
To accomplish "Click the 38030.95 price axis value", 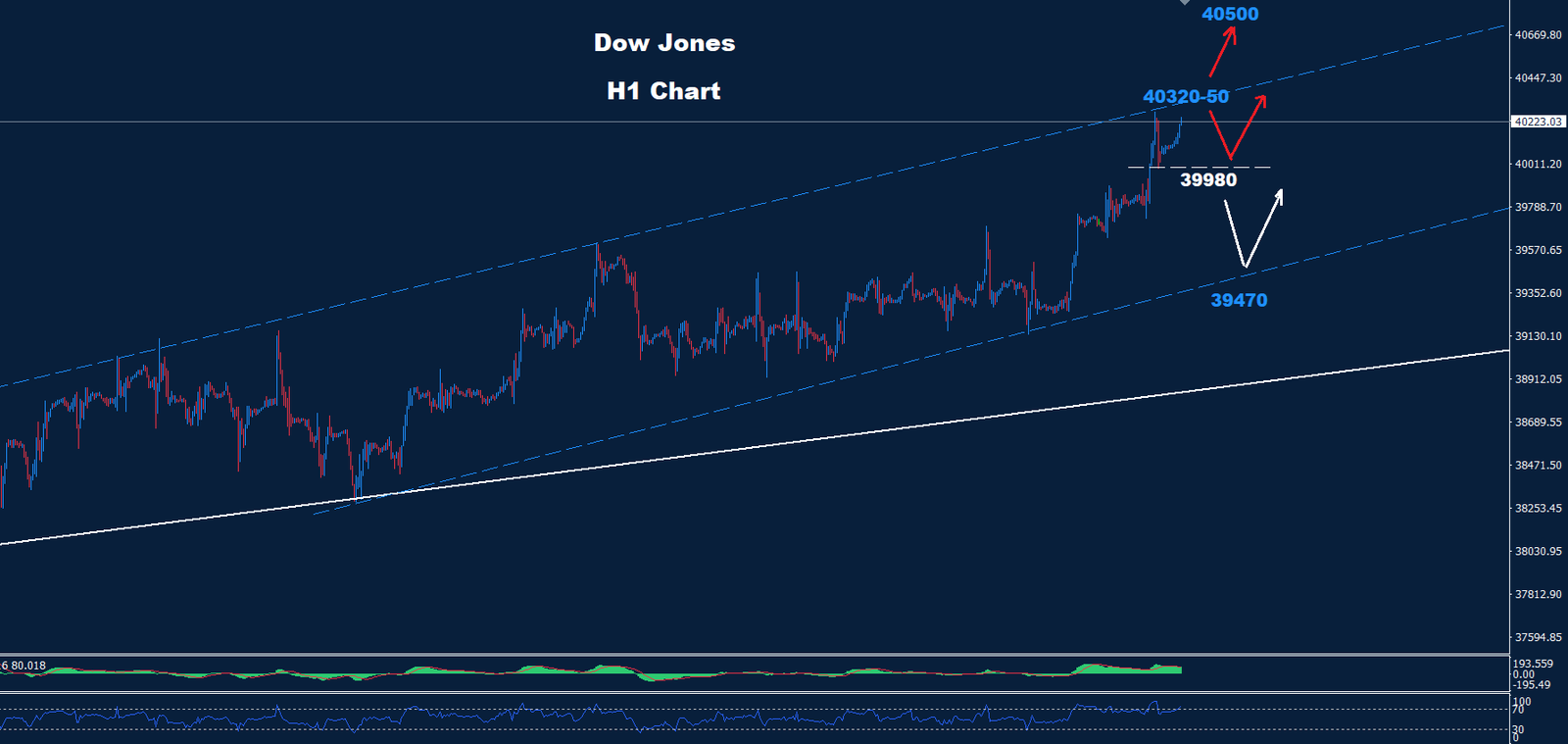I will click(x=1538, y=552).
